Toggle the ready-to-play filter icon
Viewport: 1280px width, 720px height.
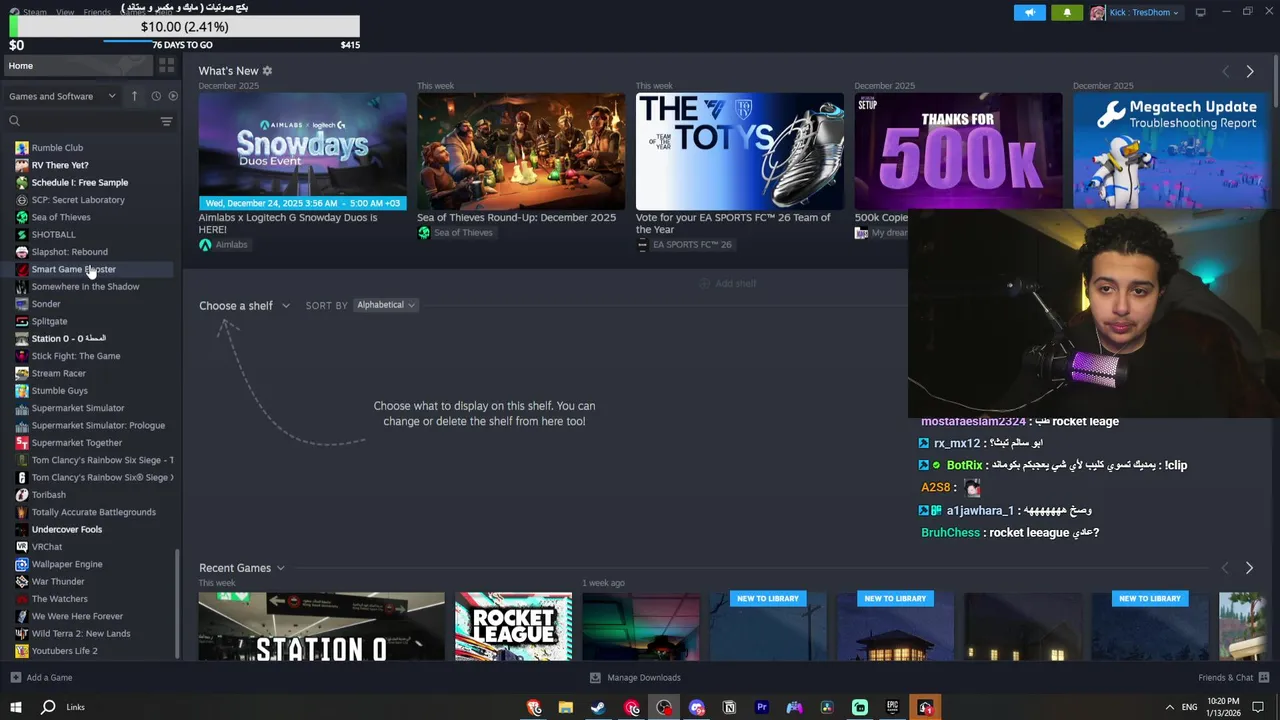pyautogui.click(x=173, y=96)
